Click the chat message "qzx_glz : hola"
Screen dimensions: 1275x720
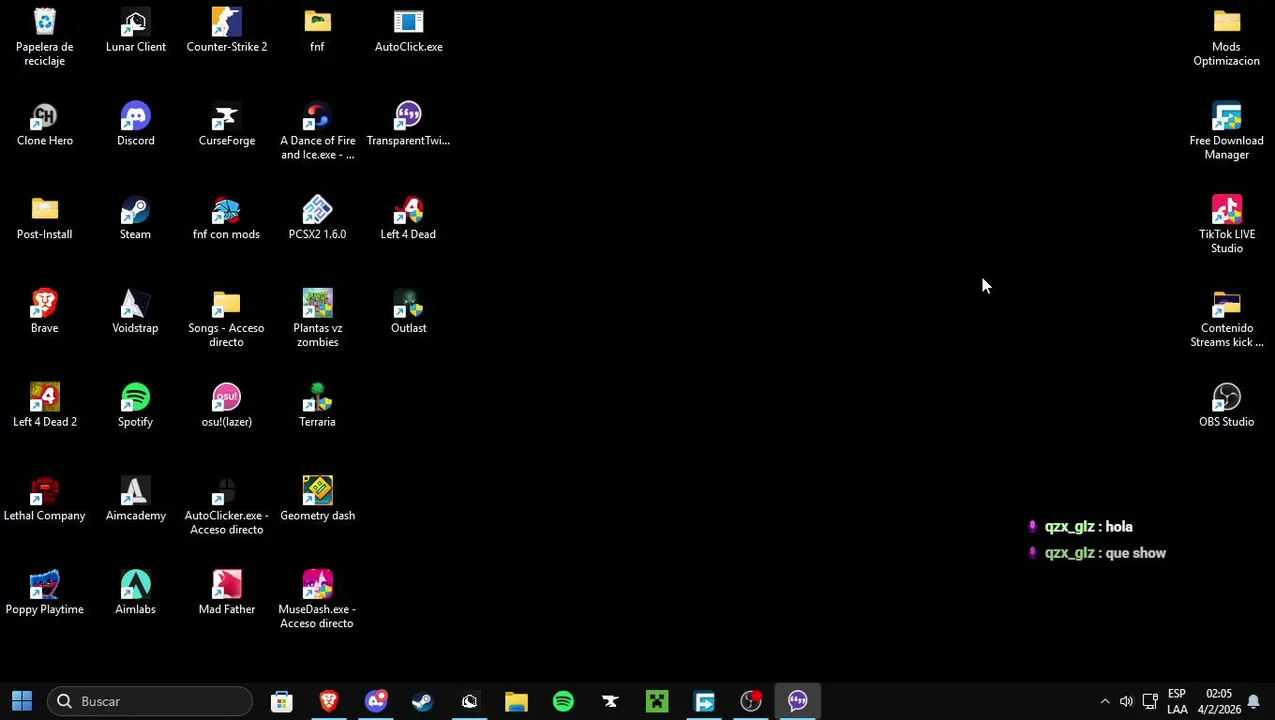(1081, 527)
